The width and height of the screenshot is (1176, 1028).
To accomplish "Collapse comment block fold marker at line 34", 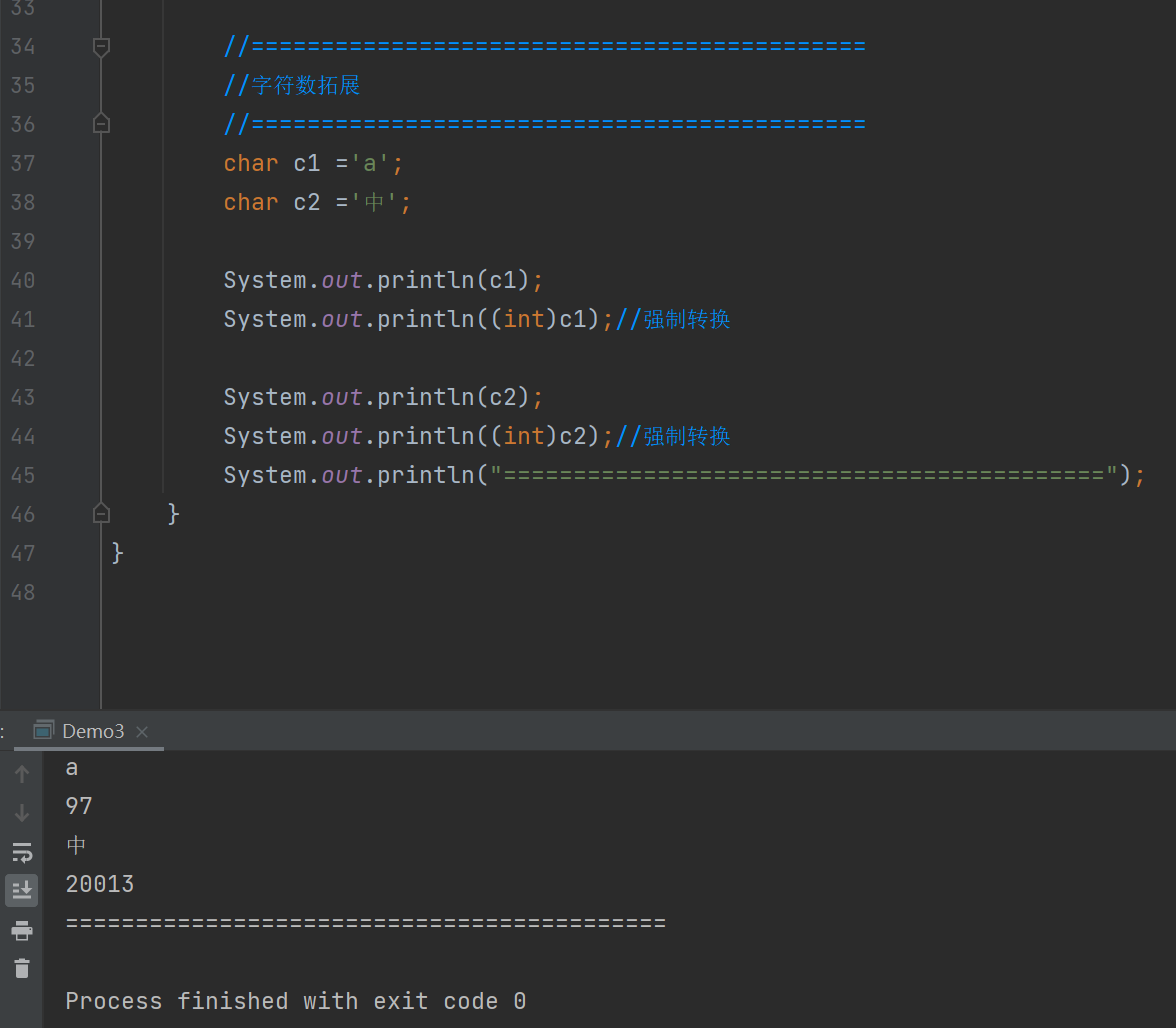I will (101, 46).
